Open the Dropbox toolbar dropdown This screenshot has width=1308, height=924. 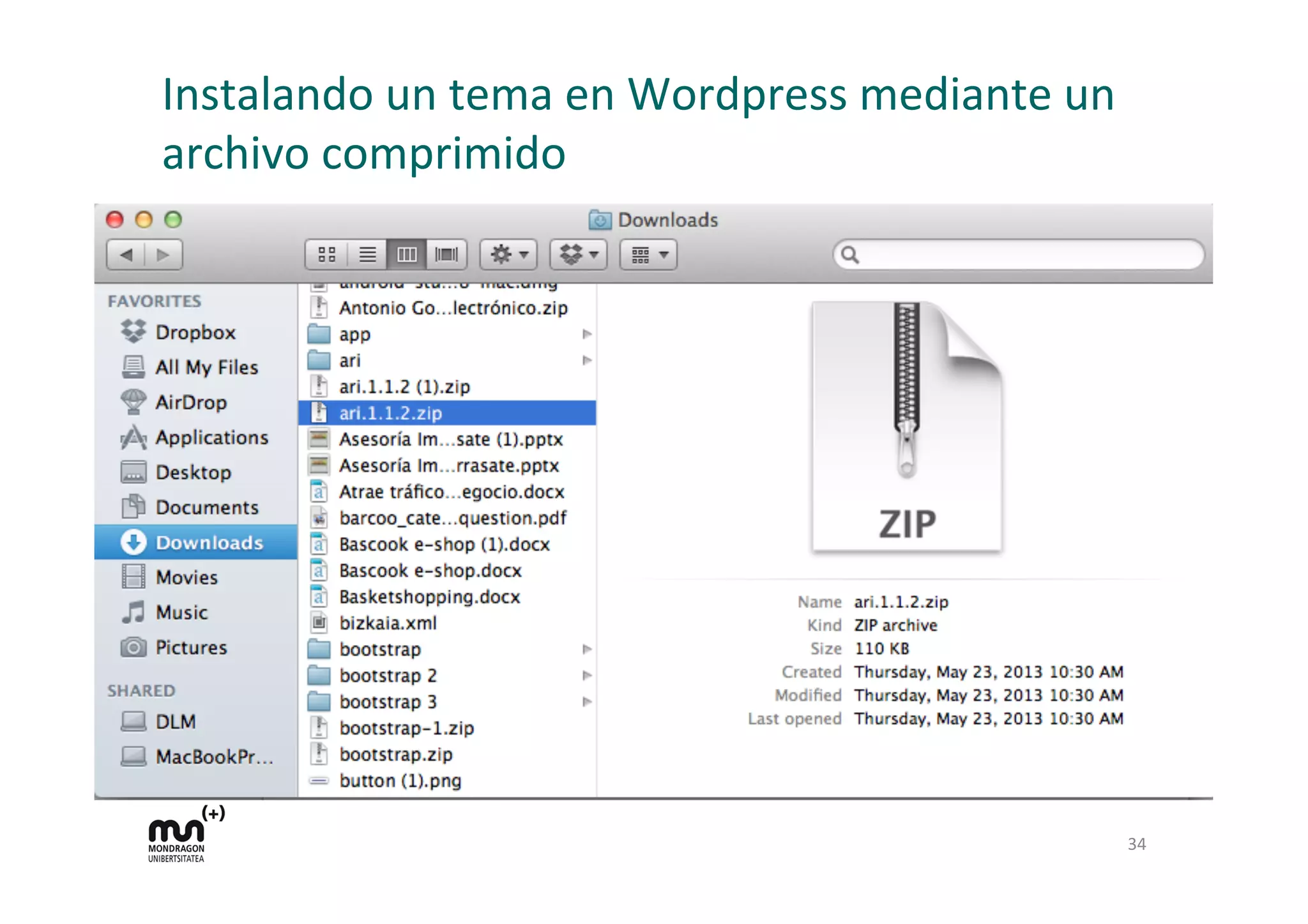point(579,255)
